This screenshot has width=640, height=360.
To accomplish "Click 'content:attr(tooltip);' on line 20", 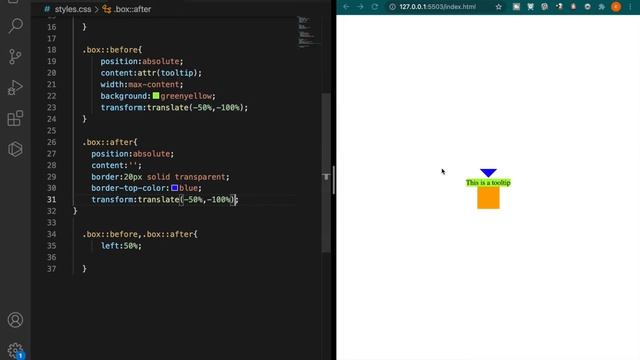I will 151,73.
